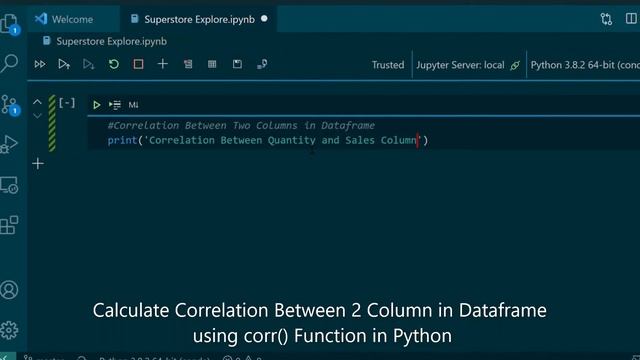Screen dimensions: 640x360
Task: Restart the Jupyter kernel
Action: (113, 64)
